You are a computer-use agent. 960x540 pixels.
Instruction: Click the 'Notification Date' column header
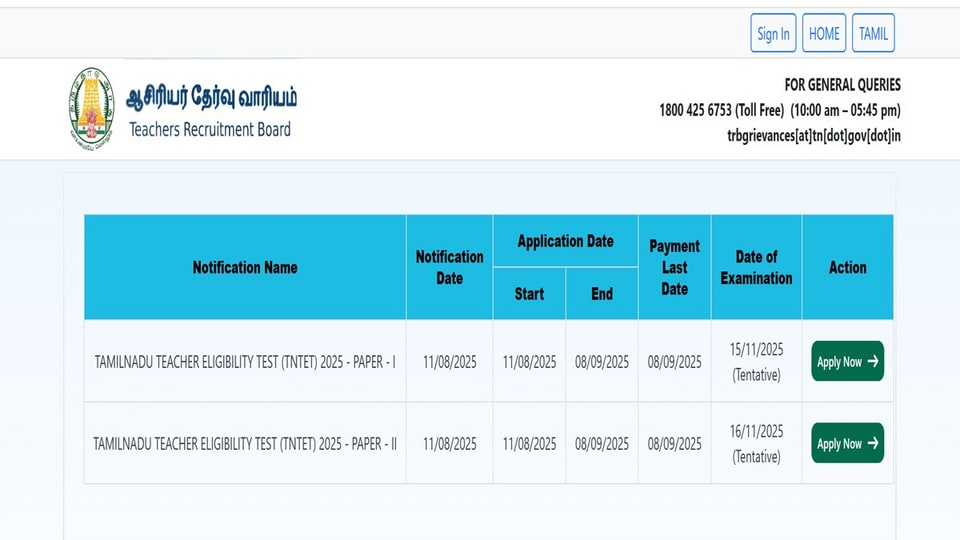coord(449,268)
